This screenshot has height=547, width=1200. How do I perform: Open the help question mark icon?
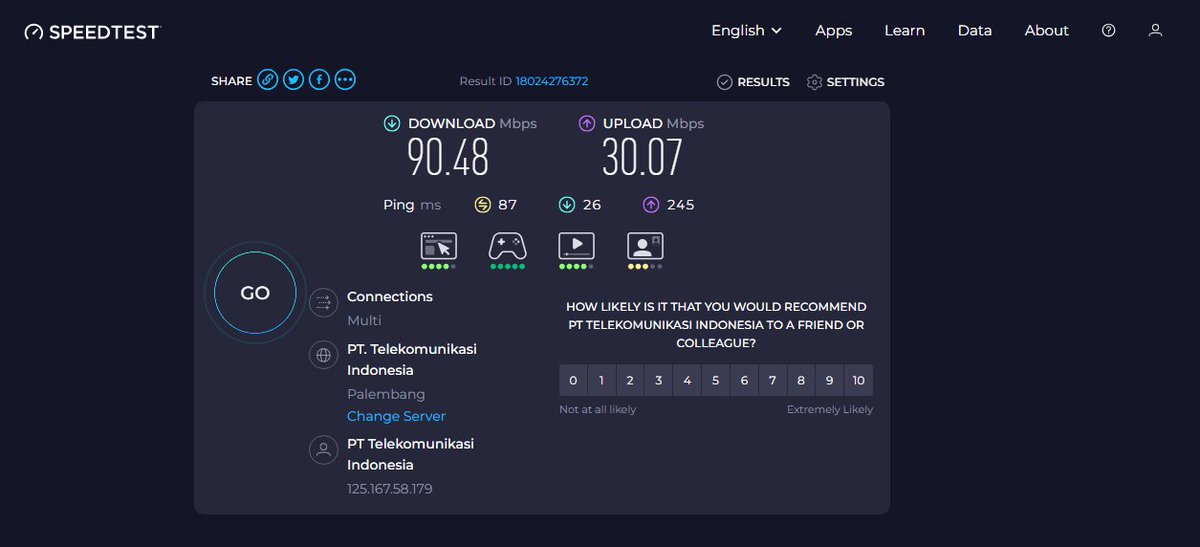(1108, 30)
